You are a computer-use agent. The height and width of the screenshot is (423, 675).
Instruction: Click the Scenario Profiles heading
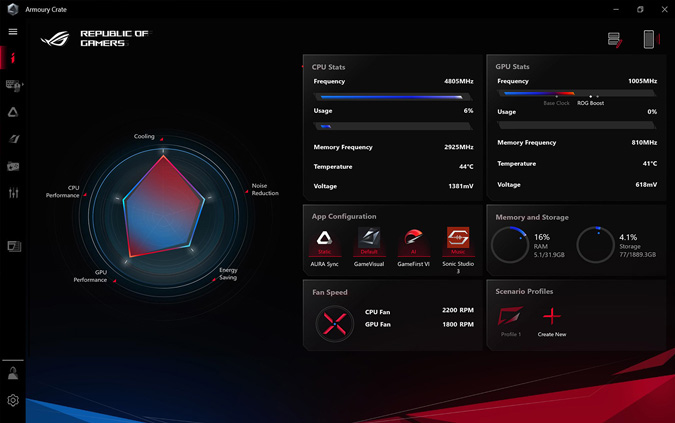point(524,291)
